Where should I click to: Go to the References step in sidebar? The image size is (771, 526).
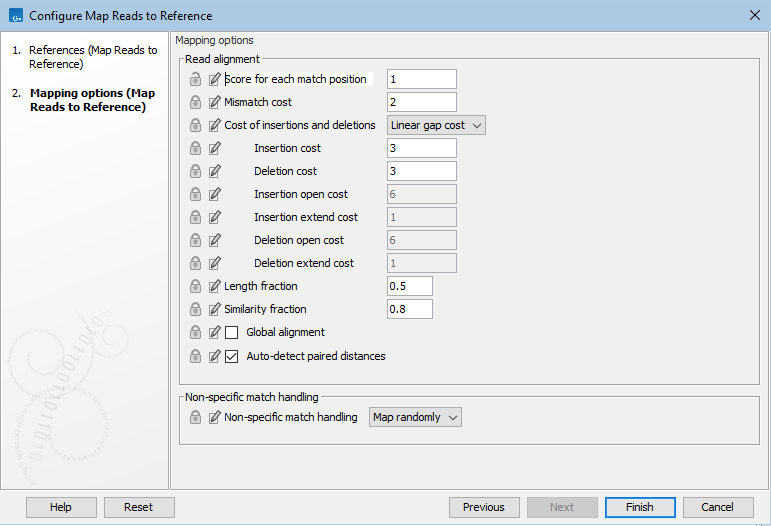tap(92, 57)
